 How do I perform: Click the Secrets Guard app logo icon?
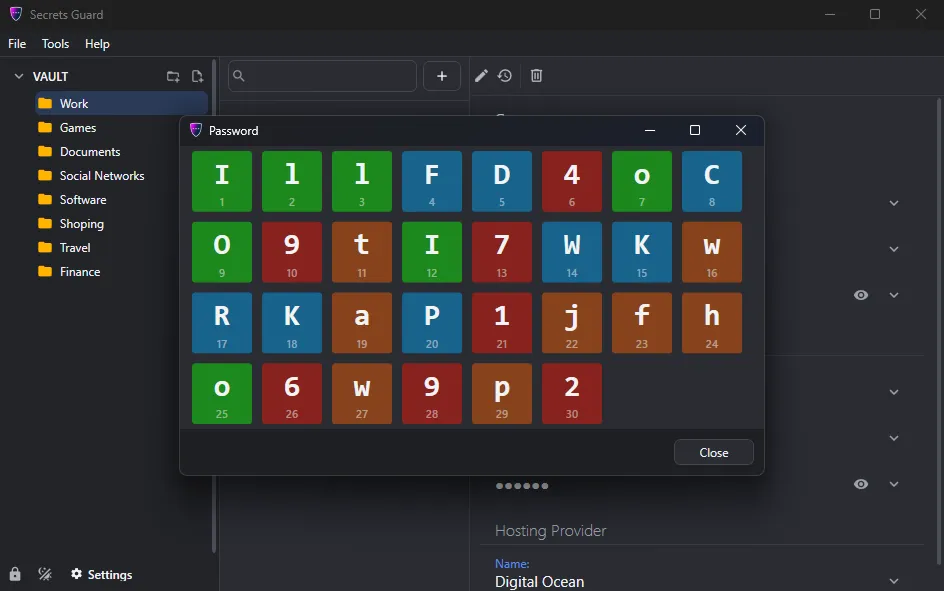tap(16, 14)
